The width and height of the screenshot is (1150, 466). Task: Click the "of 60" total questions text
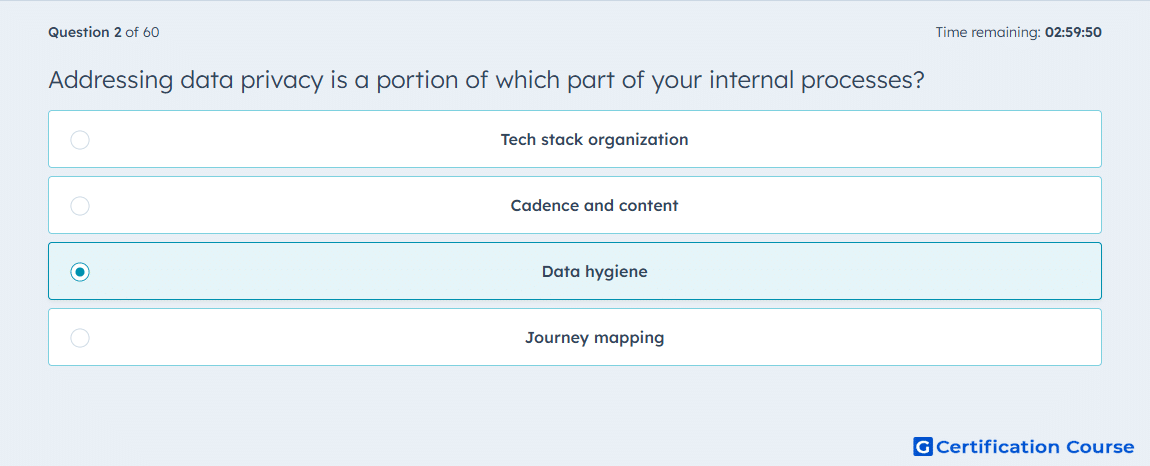point(142,32)
